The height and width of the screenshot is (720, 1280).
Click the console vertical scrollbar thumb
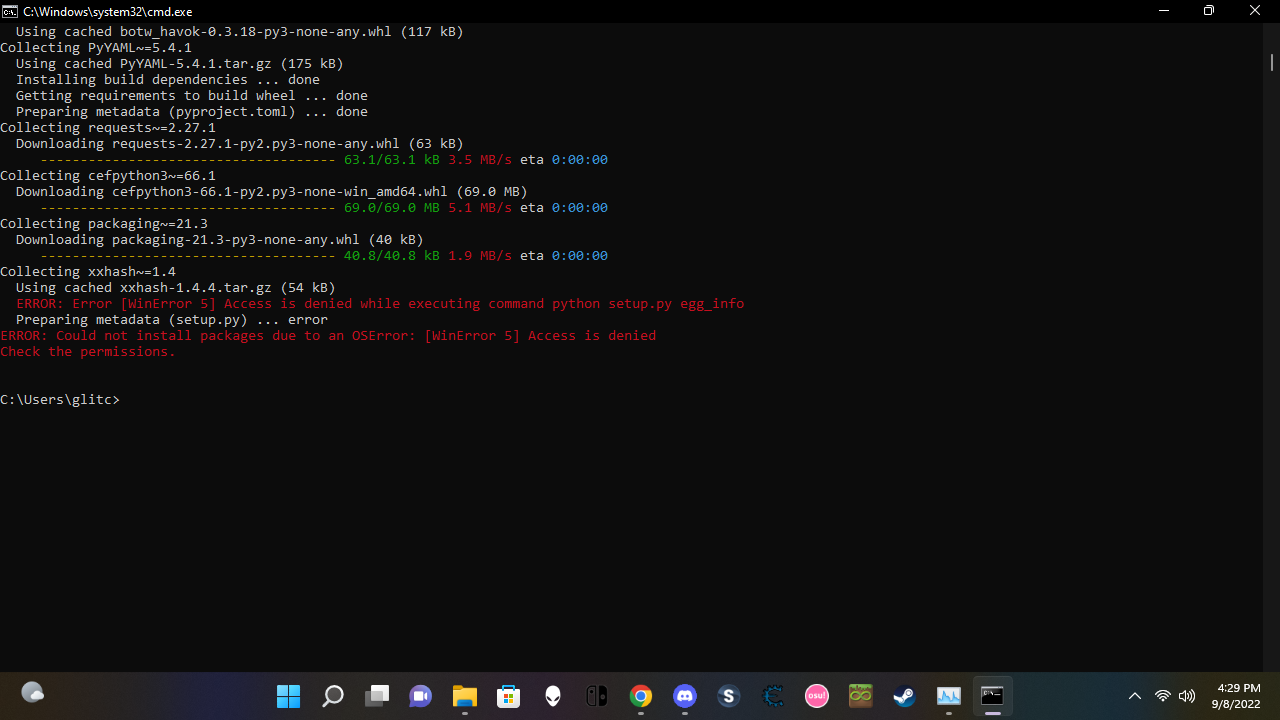[x=1271, y=62]
